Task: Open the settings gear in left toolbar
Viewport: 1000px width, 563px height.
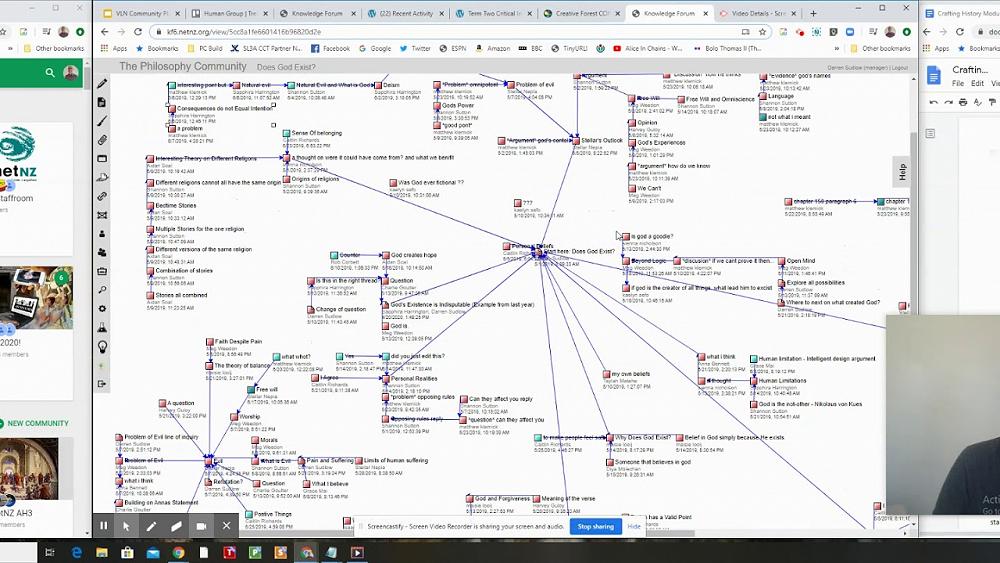Action: 102,308
